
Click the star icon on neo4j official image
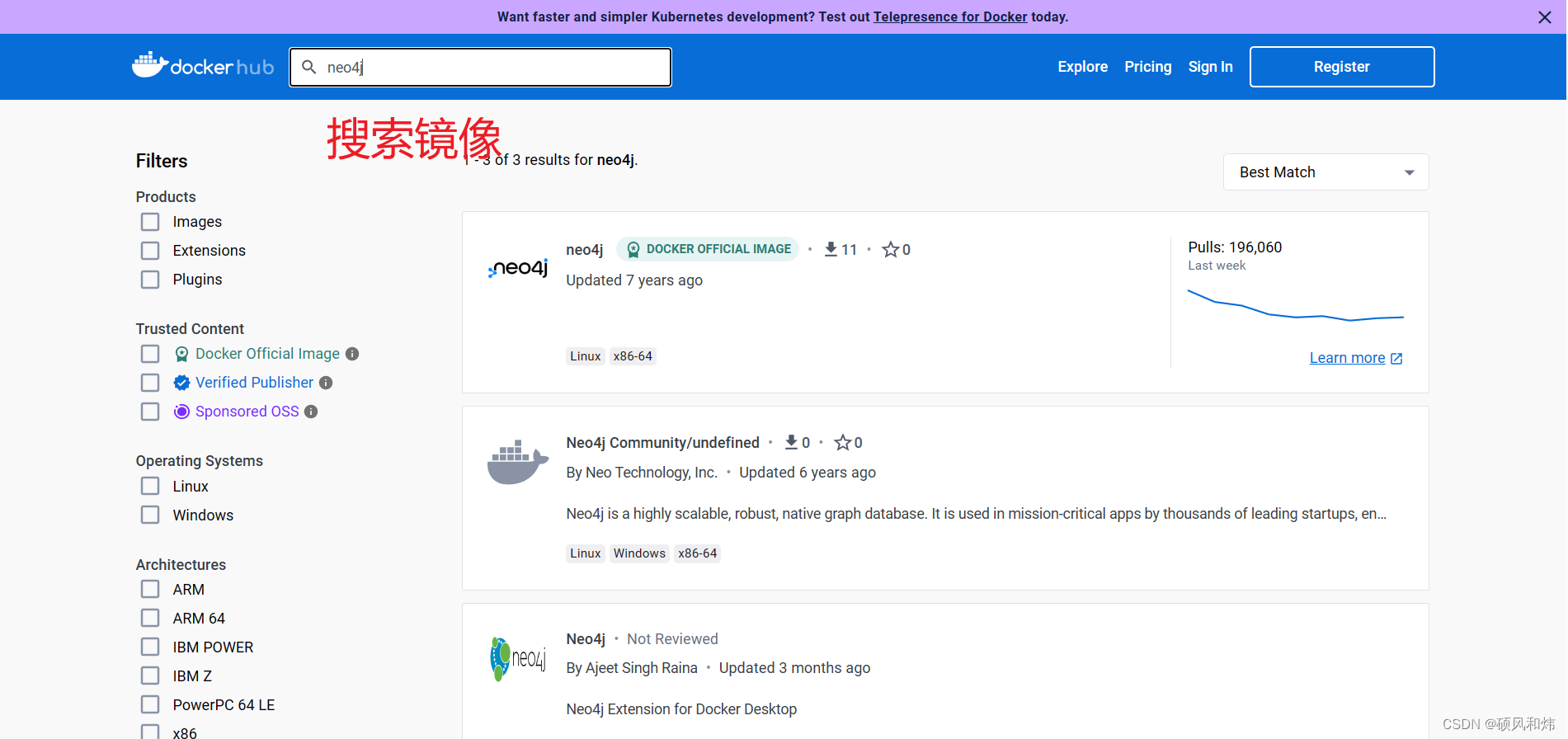pyautogui.click(x=891, y=249)
